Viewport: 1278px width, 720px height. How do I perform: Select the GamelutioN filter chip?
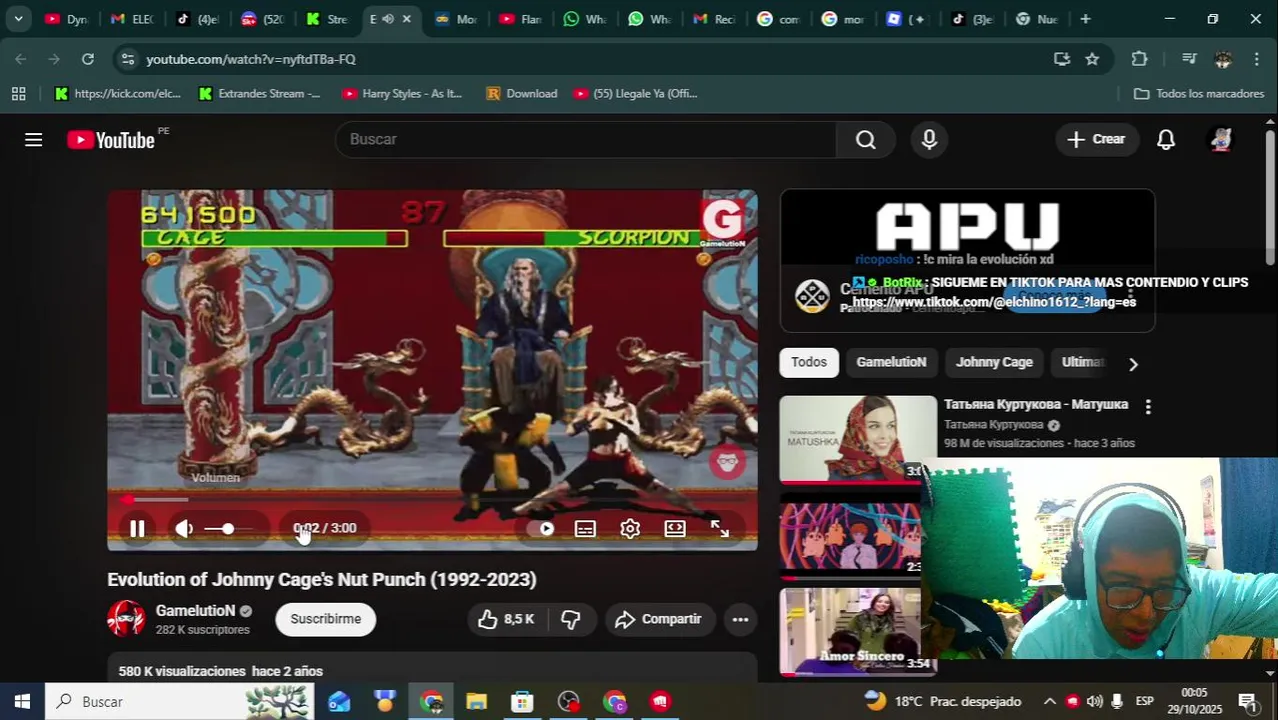(891, 362)
